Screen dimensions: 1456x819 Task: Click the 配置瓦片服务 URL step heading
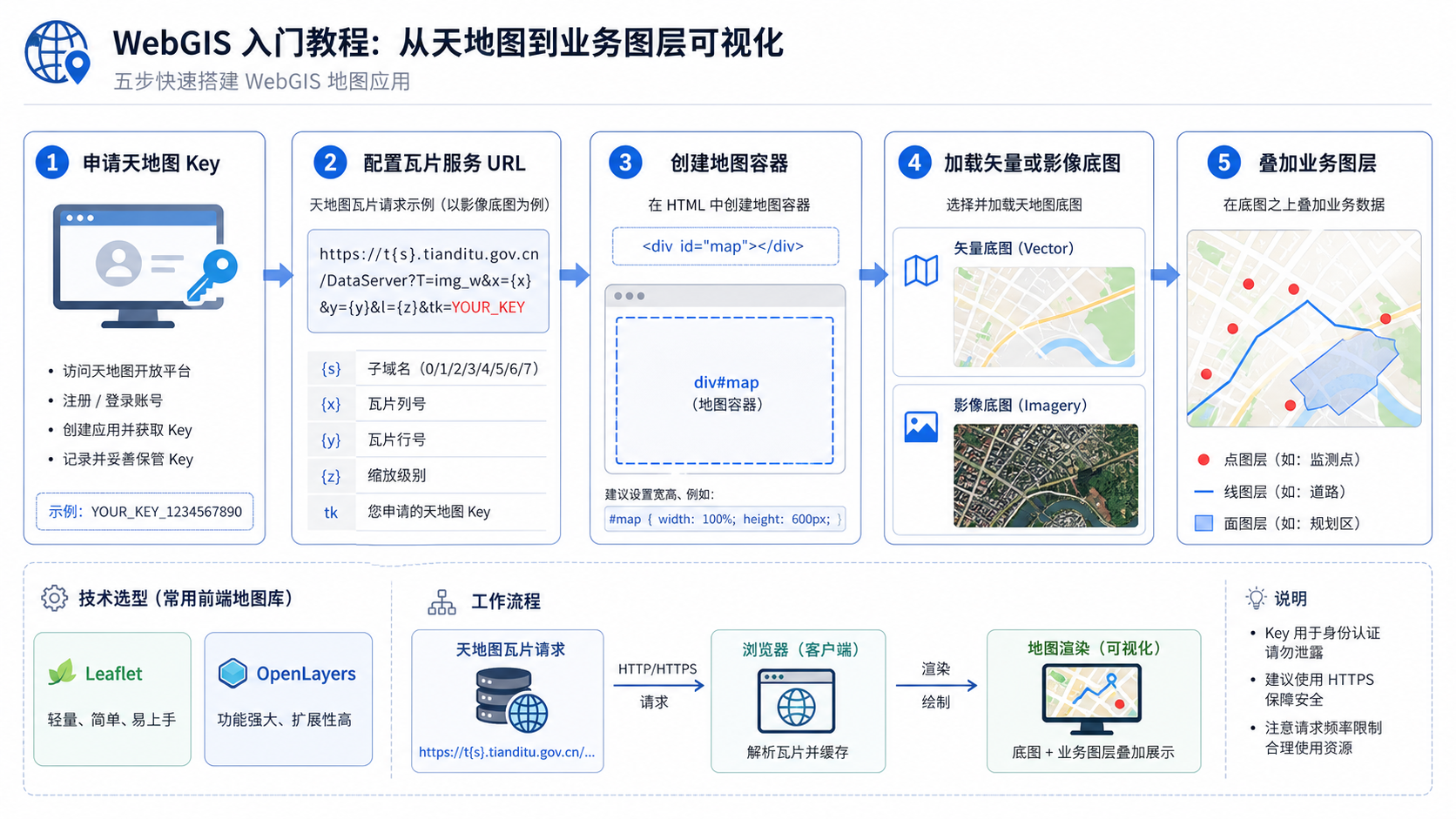444,164
